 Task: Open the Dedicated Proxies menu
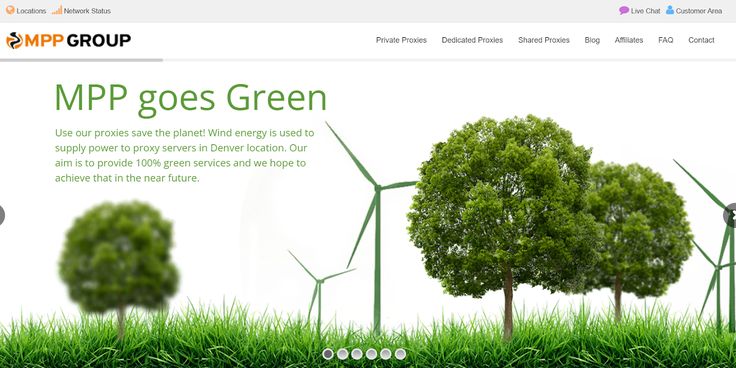[x=472, y=40]
